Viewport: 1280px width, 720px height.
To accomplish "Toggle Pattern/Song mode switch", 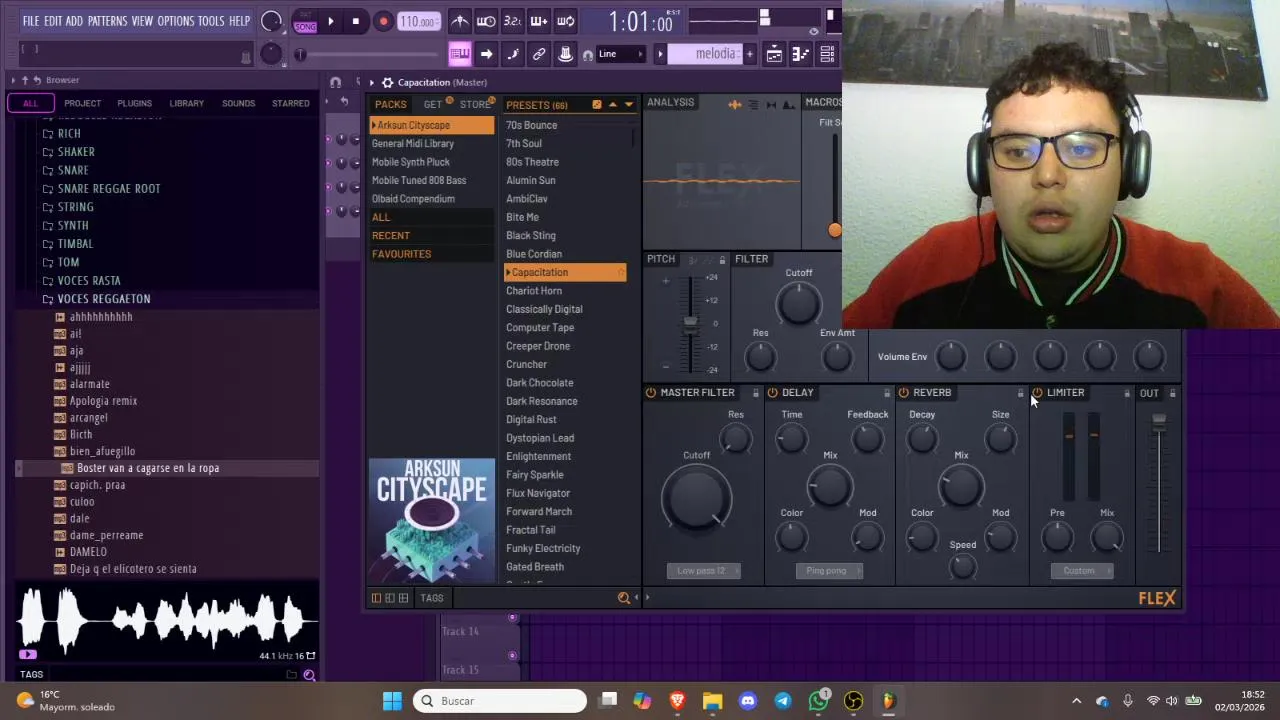I will (305, 21).
